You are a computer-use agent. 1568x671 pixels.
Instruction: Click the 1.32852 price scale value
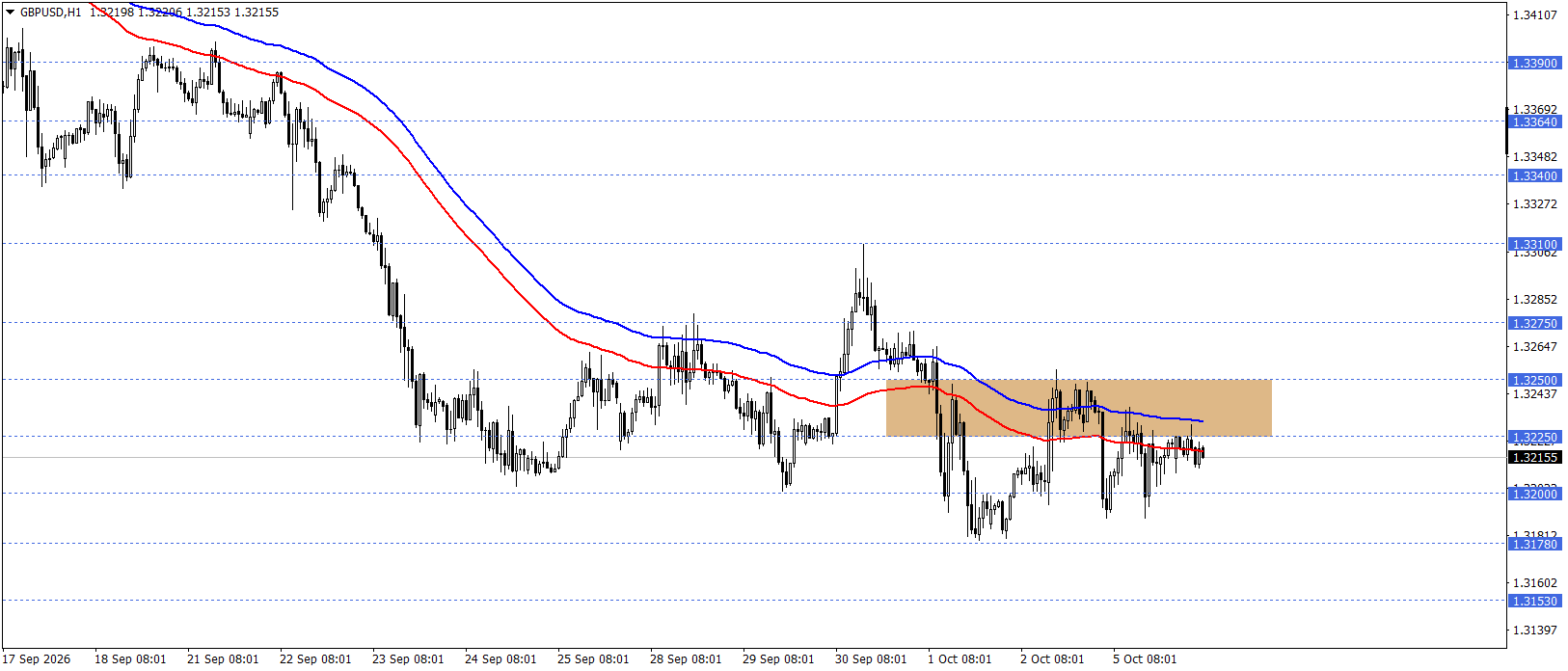[1535, 300]
